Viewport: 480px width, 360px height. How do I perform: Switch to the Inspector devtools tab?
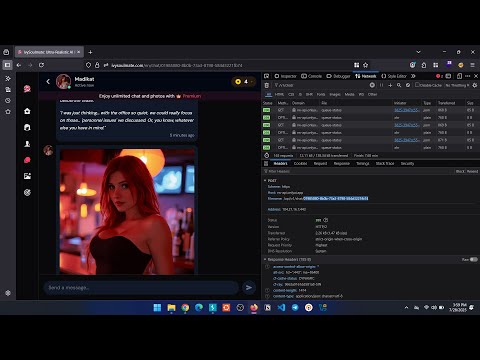285,76
